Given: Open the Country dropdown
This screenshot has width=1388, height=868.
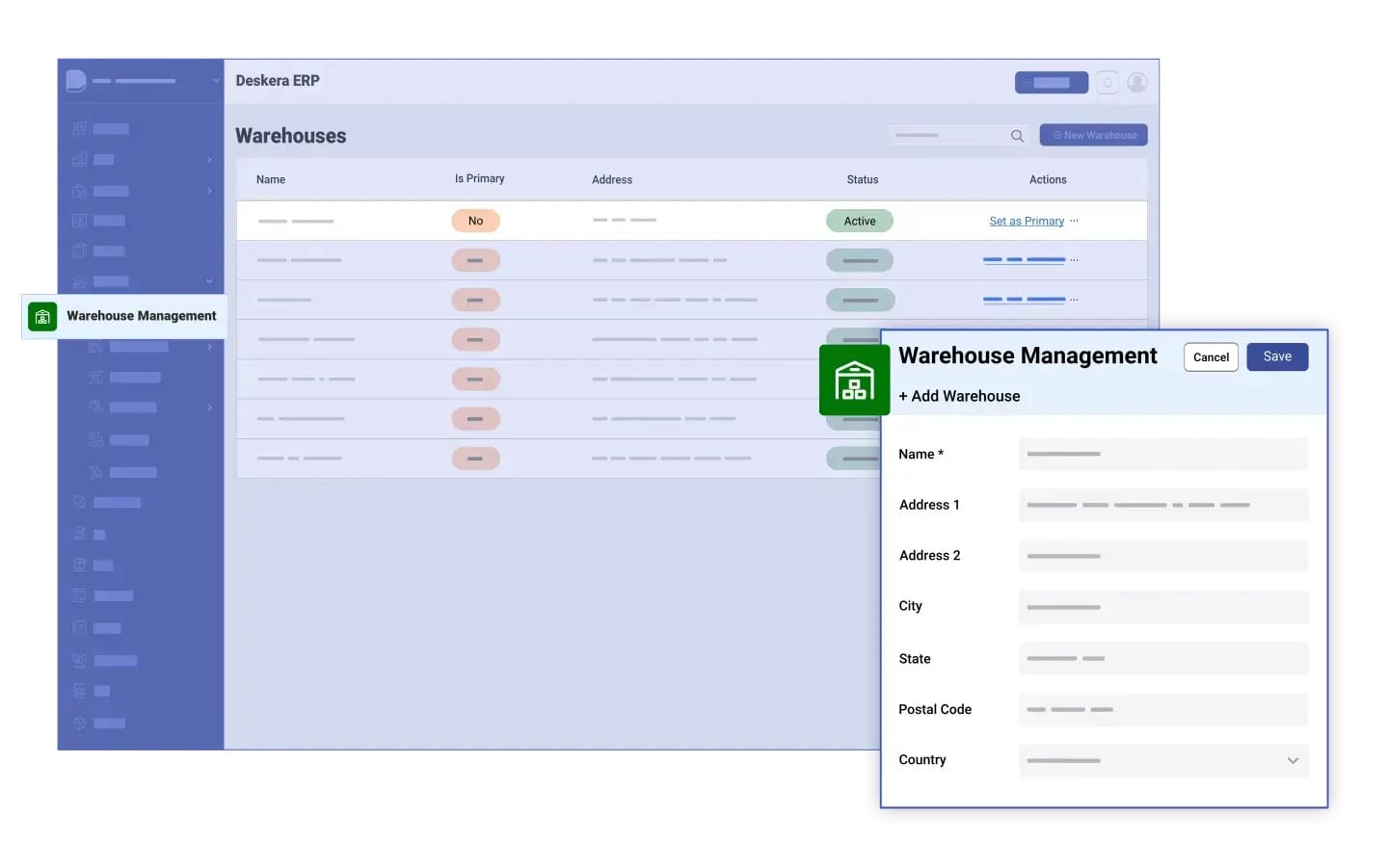Looking at the screenshot, I should point(1293,760).
